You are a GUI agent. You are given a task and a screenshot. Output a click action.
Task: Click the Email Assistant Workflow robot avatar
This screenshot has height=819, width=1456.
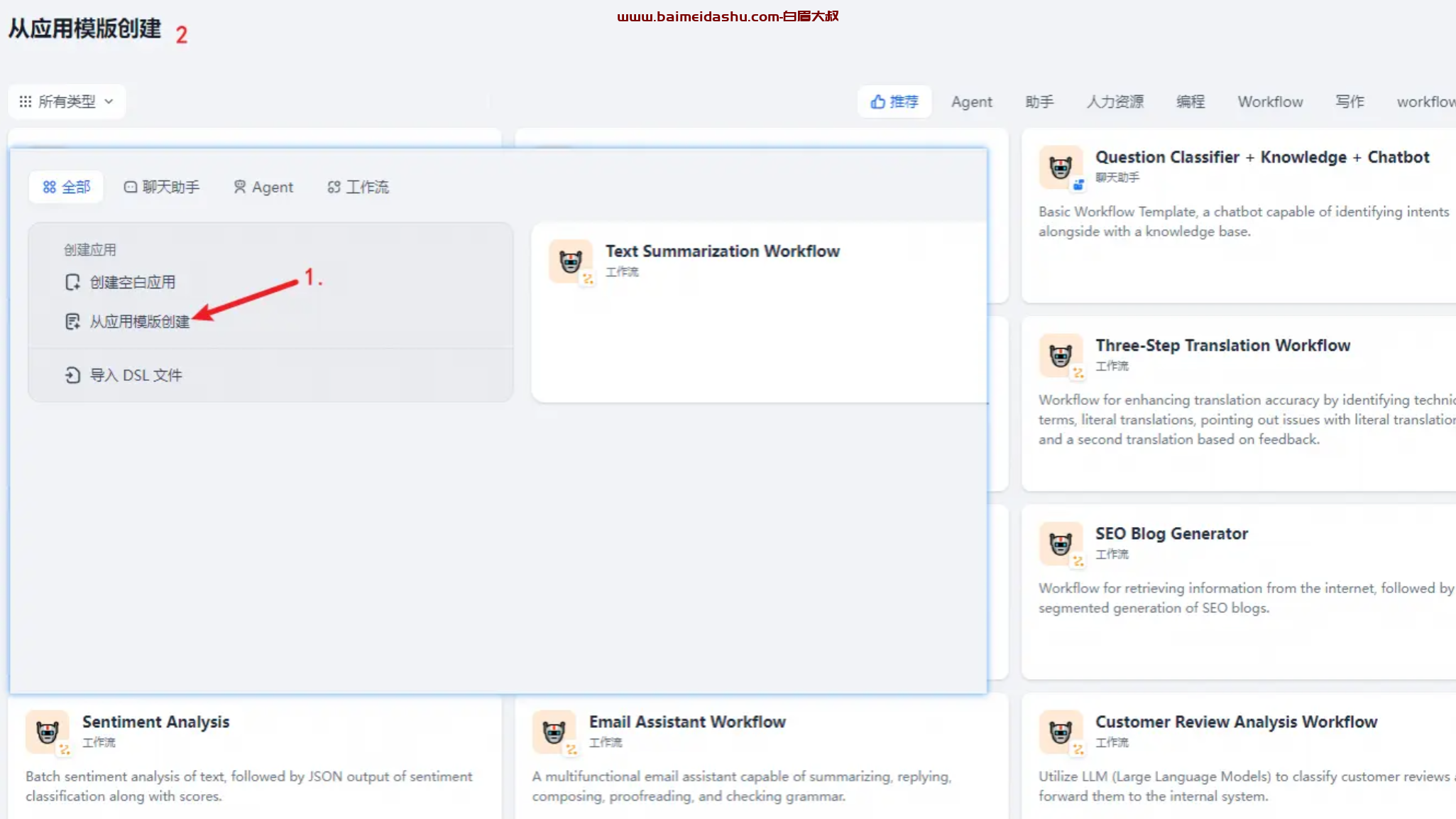[554, 732]
